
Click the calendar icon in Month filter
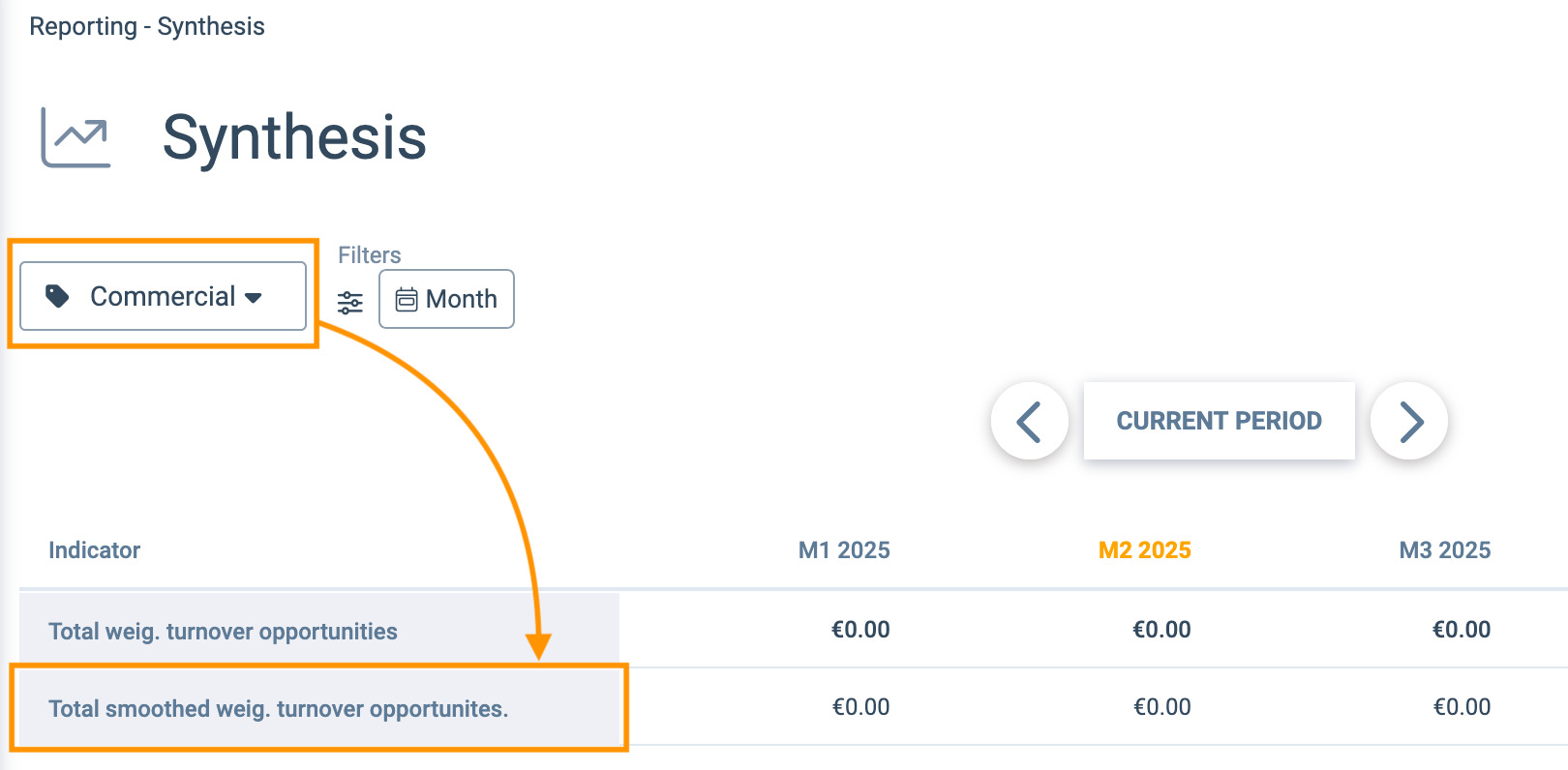point(407,300)
